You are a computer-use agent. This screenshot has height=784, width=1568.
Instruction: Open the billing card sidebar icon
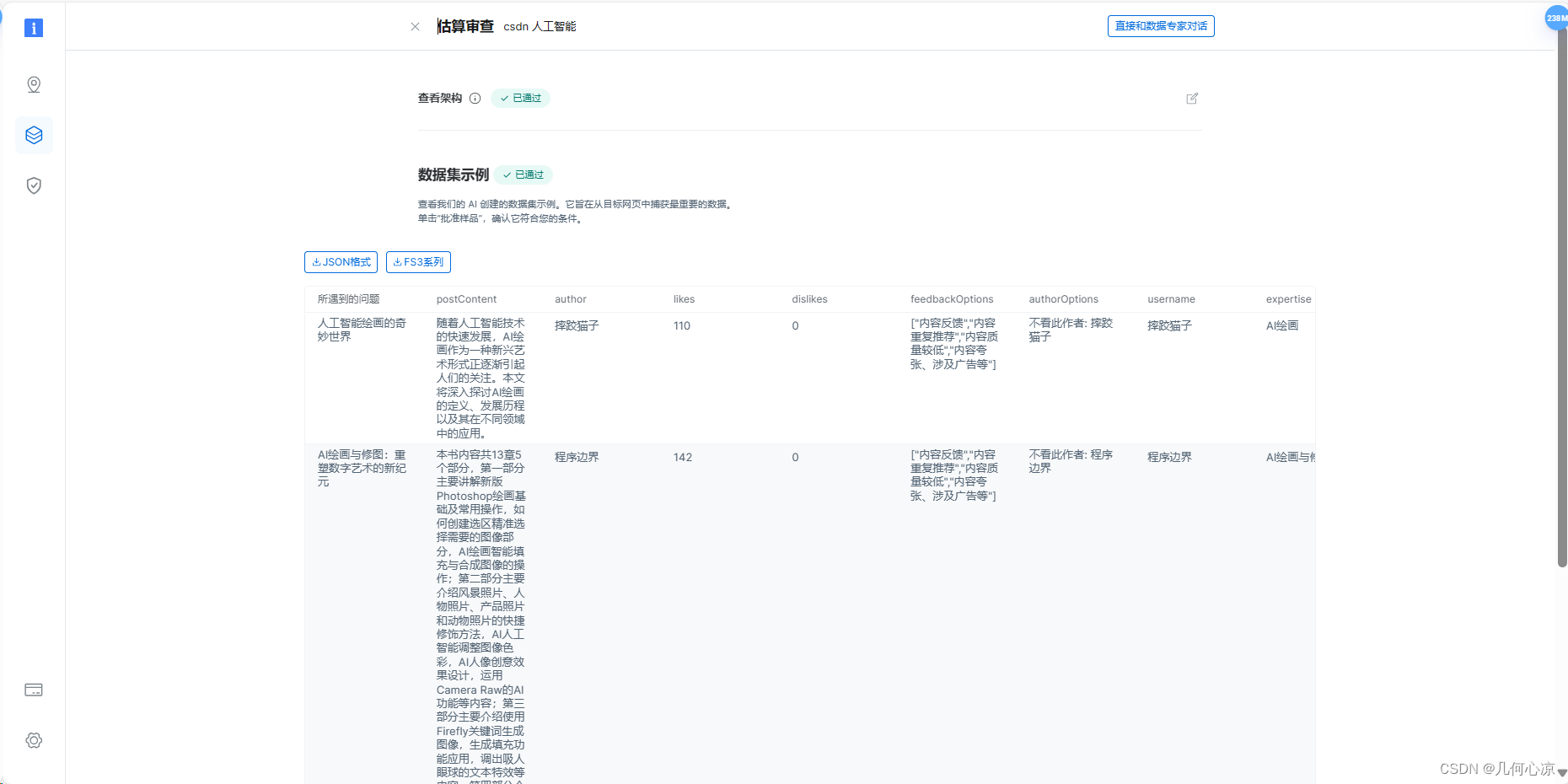pos(34,690)
